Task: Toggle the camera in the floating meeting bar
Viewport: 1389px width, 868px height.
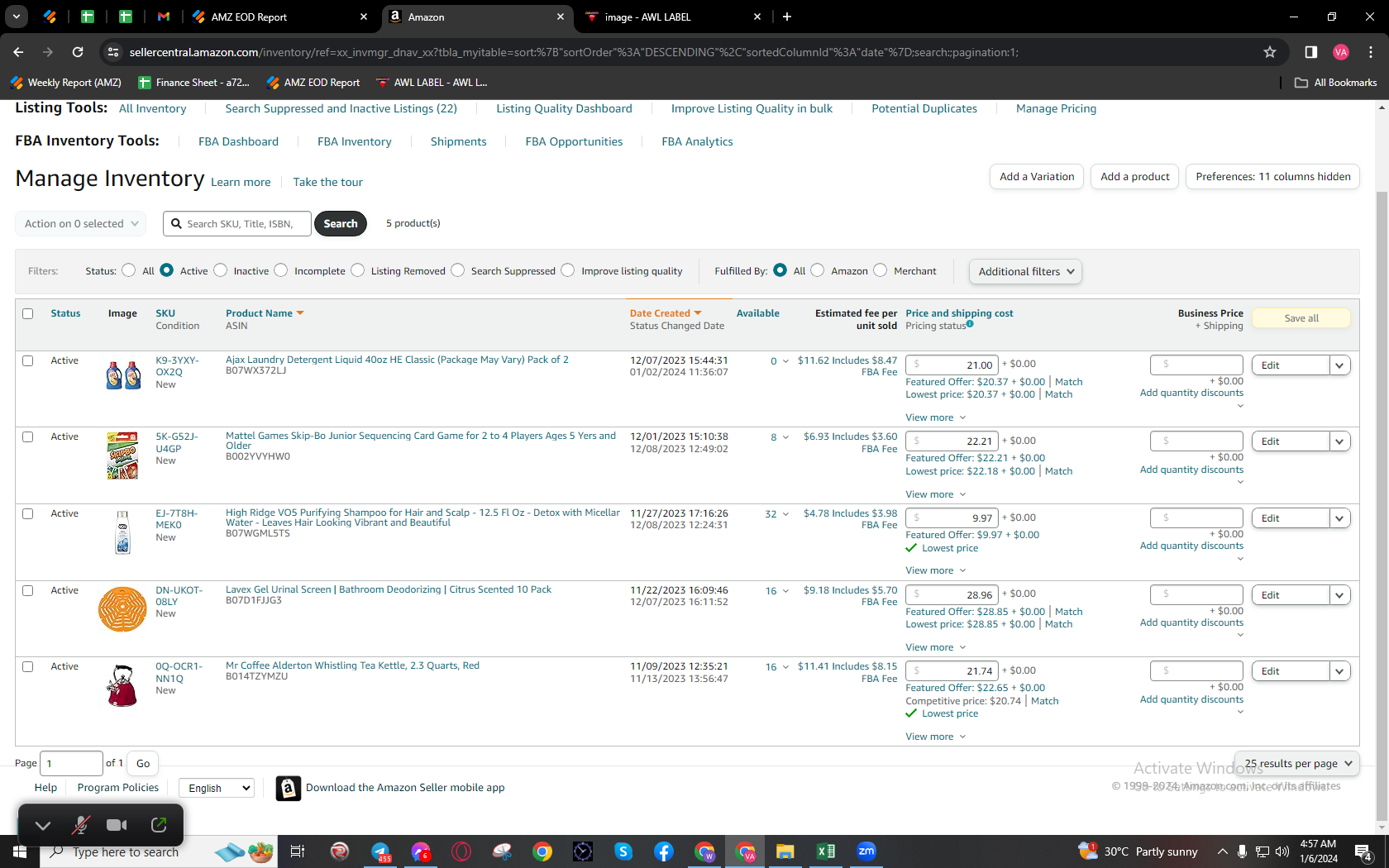Action: pyautogui.click(x=117, y=824)
